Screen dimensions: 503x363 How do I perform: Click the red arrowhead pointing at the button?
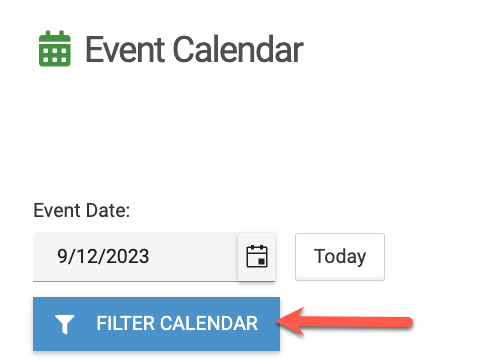point(291,322)
